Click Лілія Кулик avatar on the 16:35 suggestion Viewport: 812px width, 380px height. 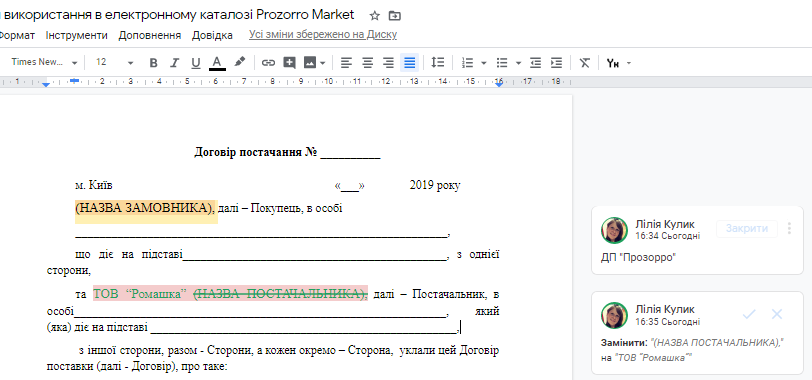click(614, 315)
